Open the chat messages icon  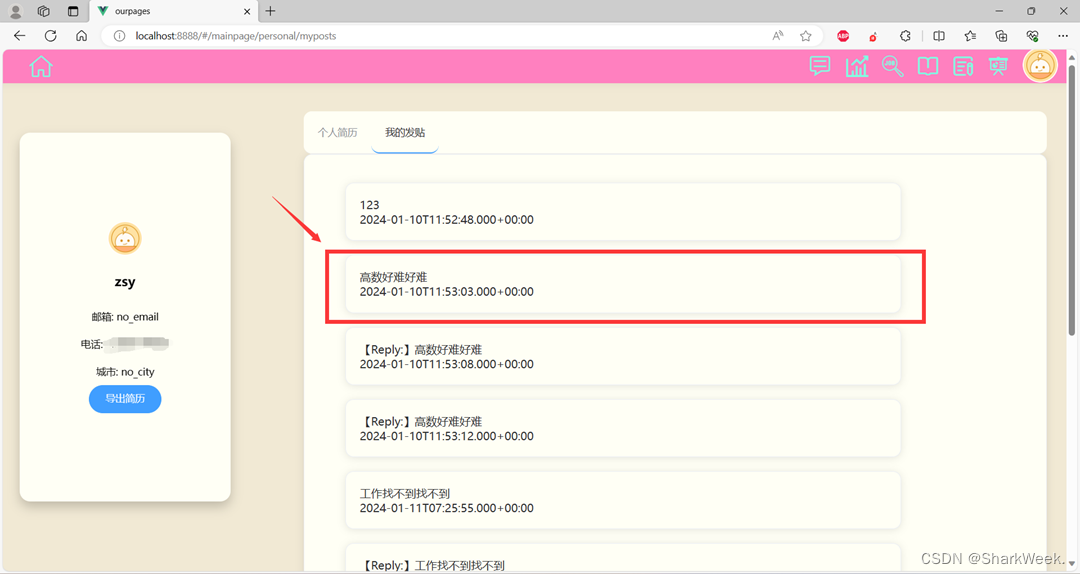coord(820,66)
